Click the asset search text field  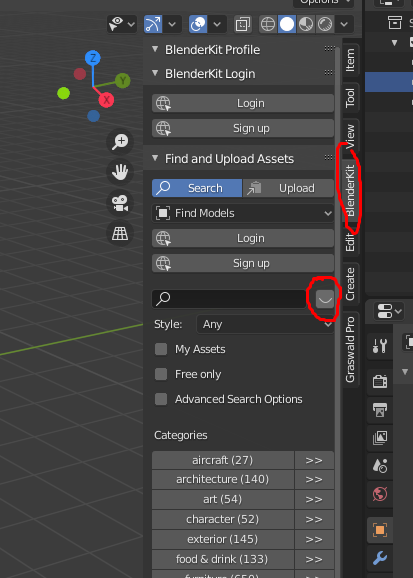click(x=229, y=299)
